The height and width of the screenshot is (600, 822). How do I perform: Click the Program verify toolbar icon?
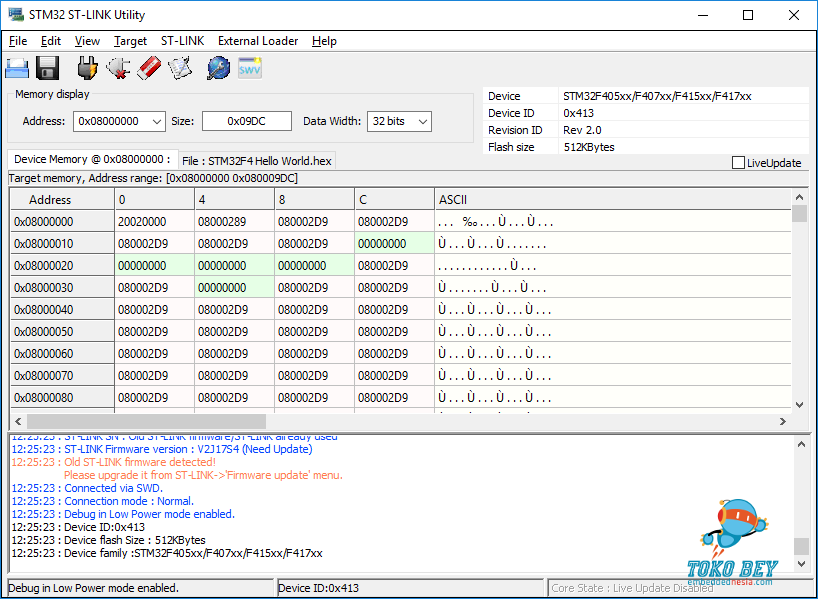(180, 68)
